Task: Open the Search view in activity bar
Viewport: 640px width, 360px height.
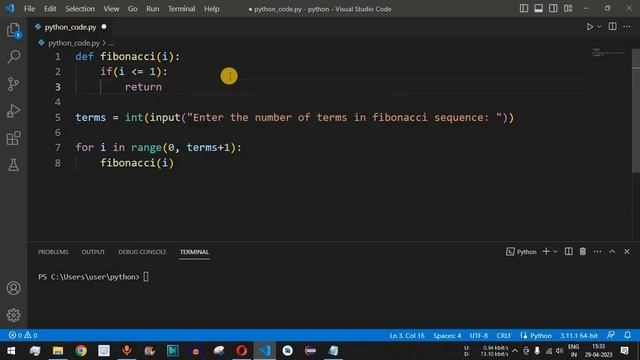Action: pos(13,57)
